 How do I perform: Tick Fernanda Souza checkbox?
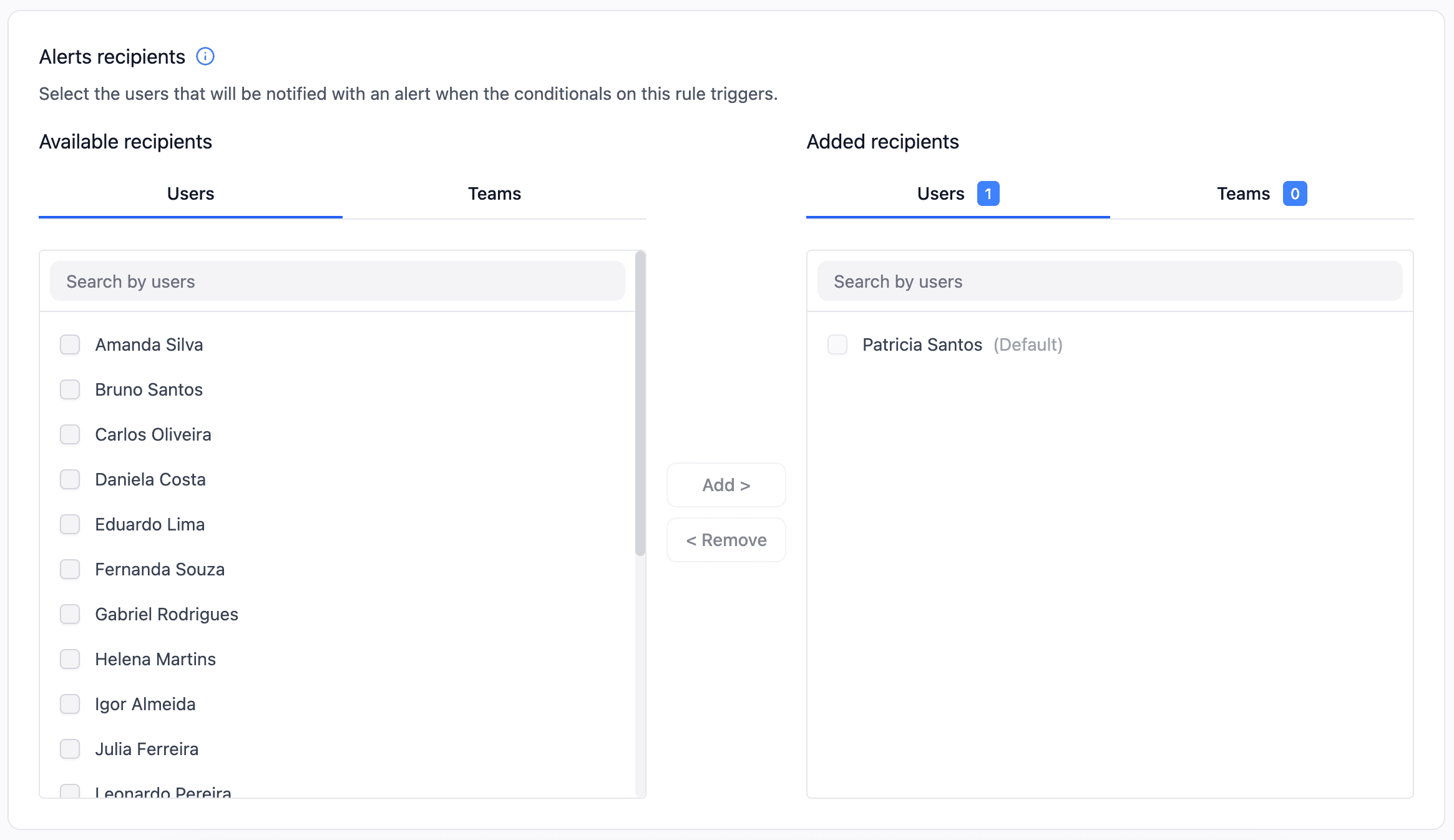70,569
